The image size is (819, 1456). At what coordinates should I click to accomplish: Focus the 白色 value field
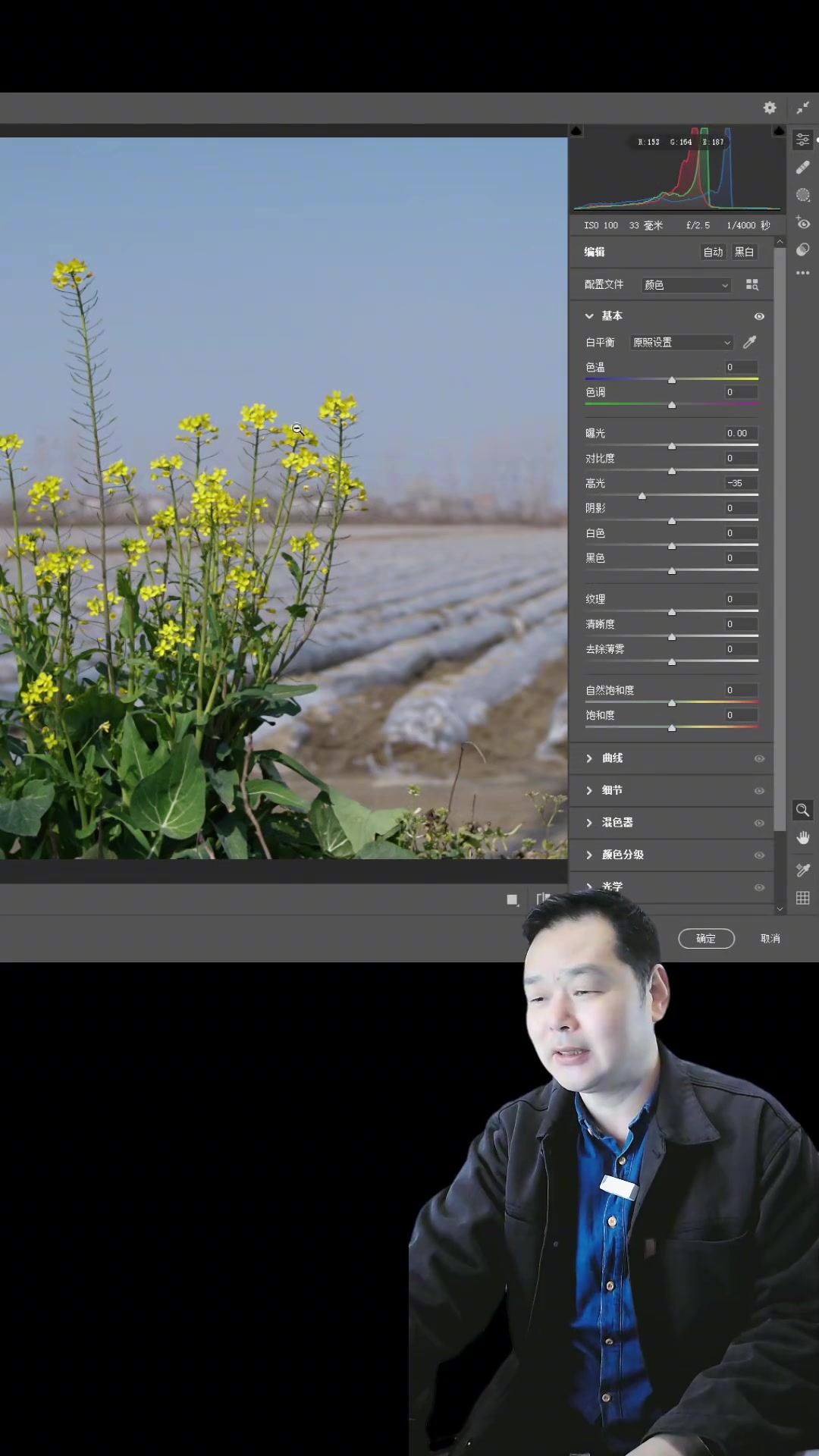click(740, 533)
